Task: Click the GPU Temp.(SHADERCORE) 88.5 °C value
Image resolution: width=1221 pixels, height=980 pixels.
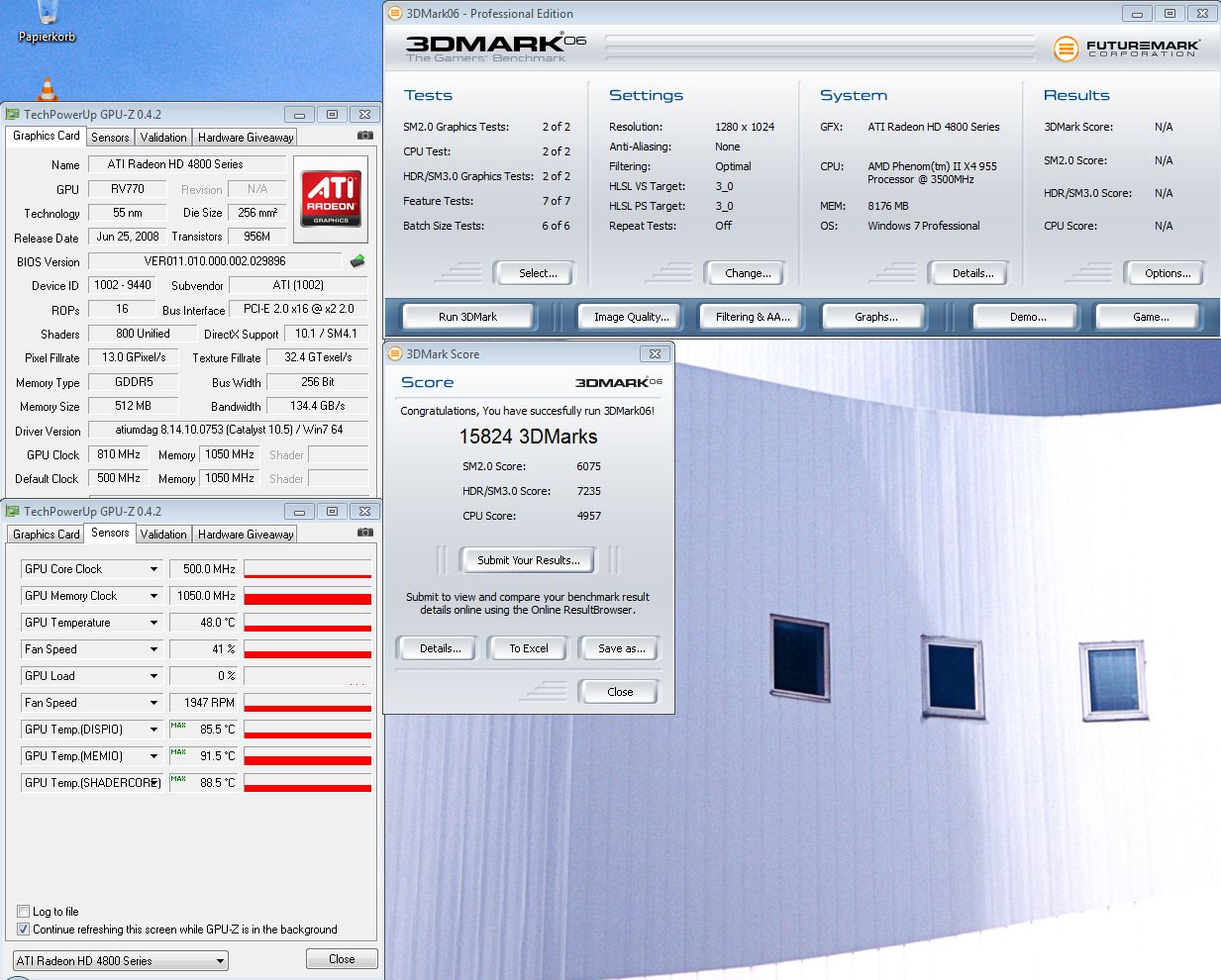Action: (203, 783)
